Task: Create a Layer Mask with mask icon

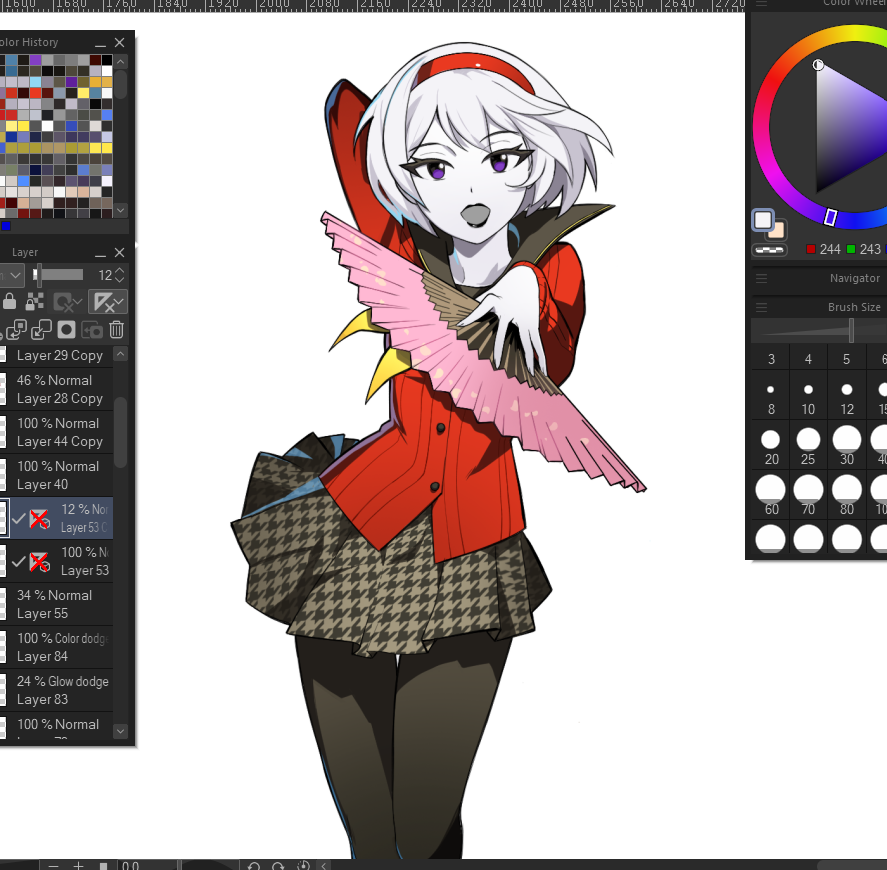Action: pos(66,329)
